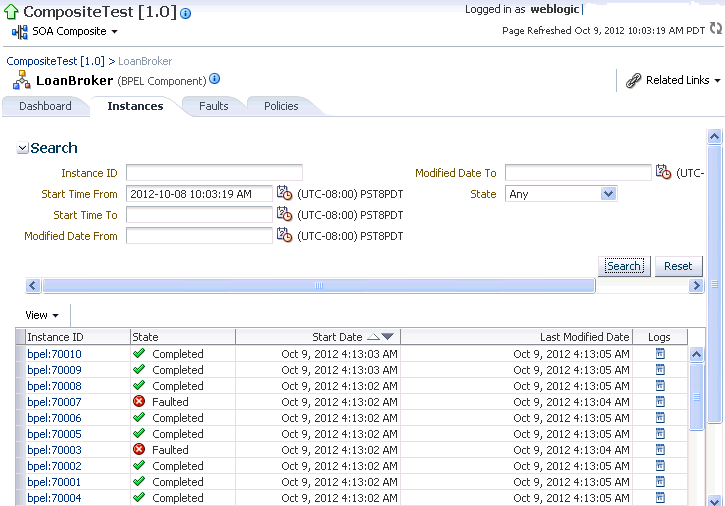Click the Reset button
This screenshot has width=725, height=506.
(678, 266)
